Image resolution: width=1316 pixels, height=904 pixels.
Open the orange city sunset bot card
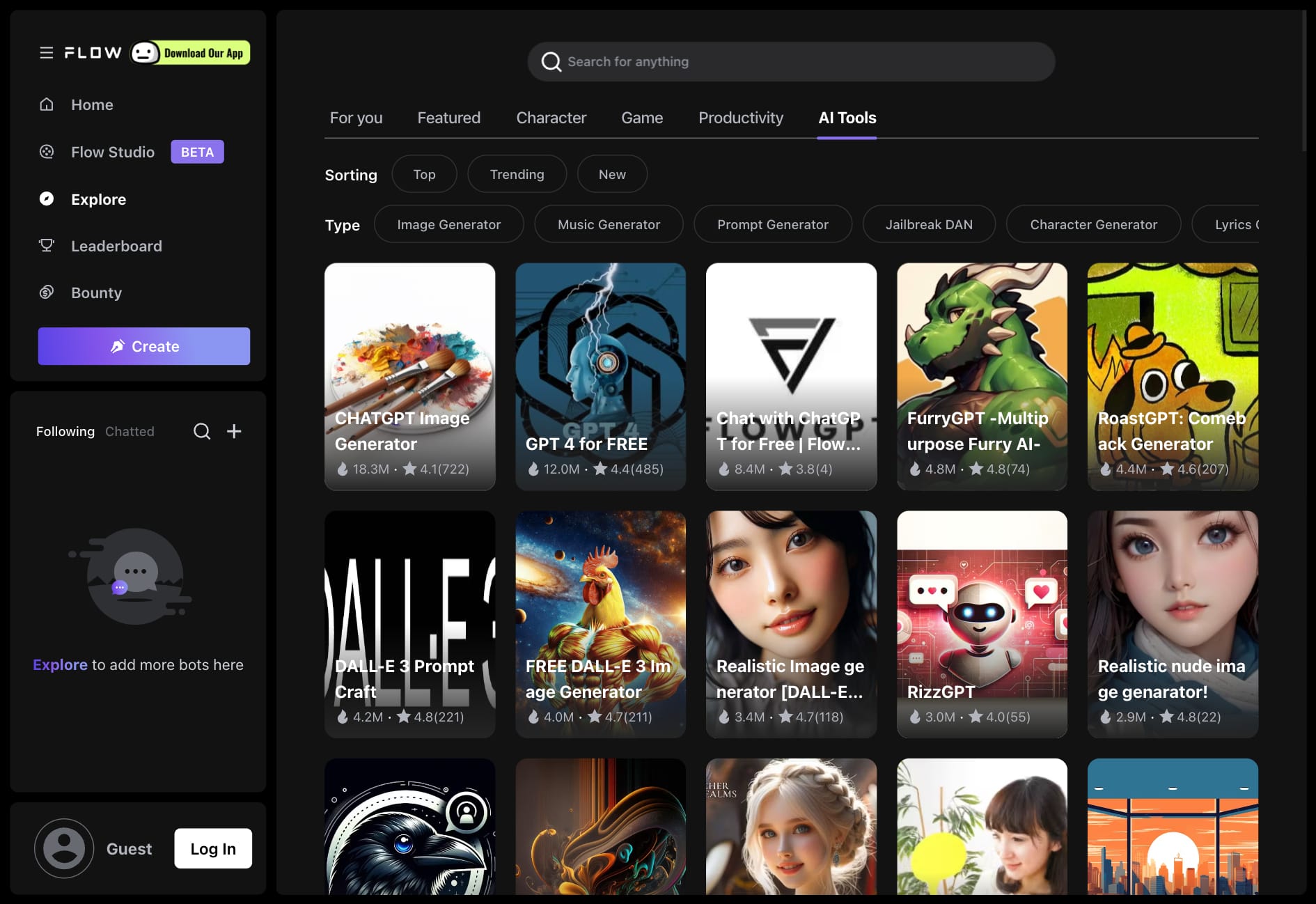(1173, 827)
